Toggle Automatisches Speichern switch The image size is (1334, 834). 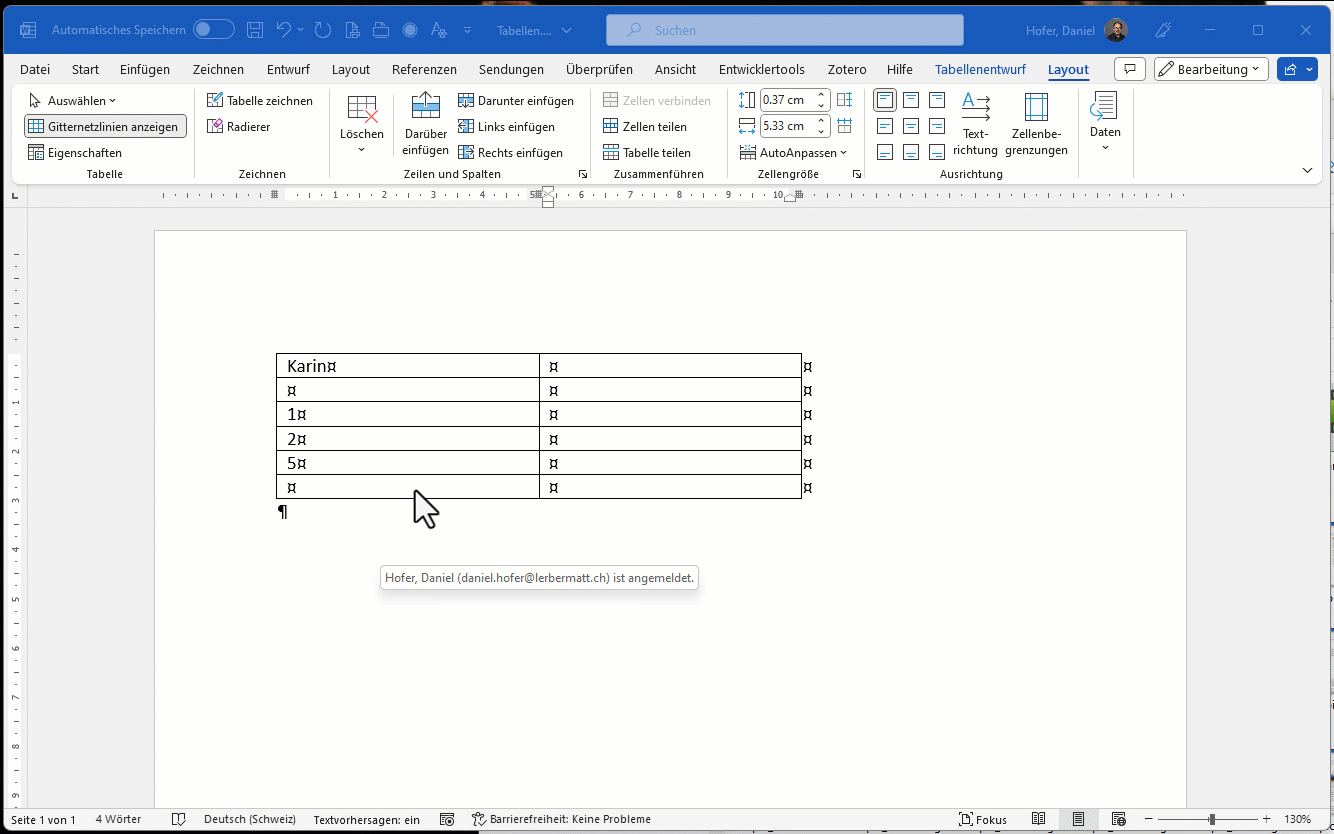point(214,30)
